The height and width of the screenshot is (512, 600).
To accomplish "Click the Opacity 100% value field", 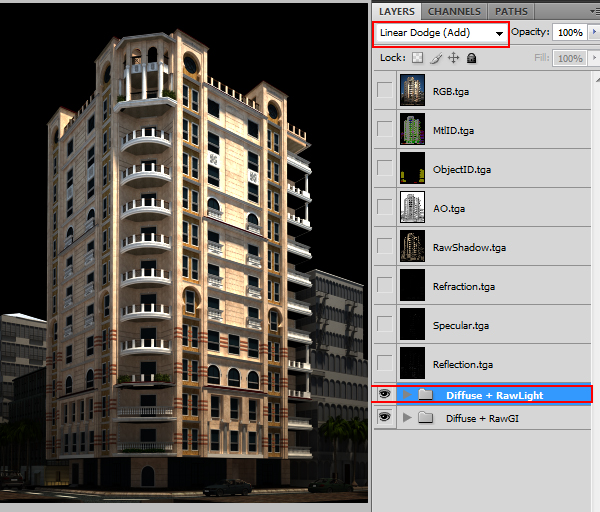I will pyautogui.click(x=570, y=33).
